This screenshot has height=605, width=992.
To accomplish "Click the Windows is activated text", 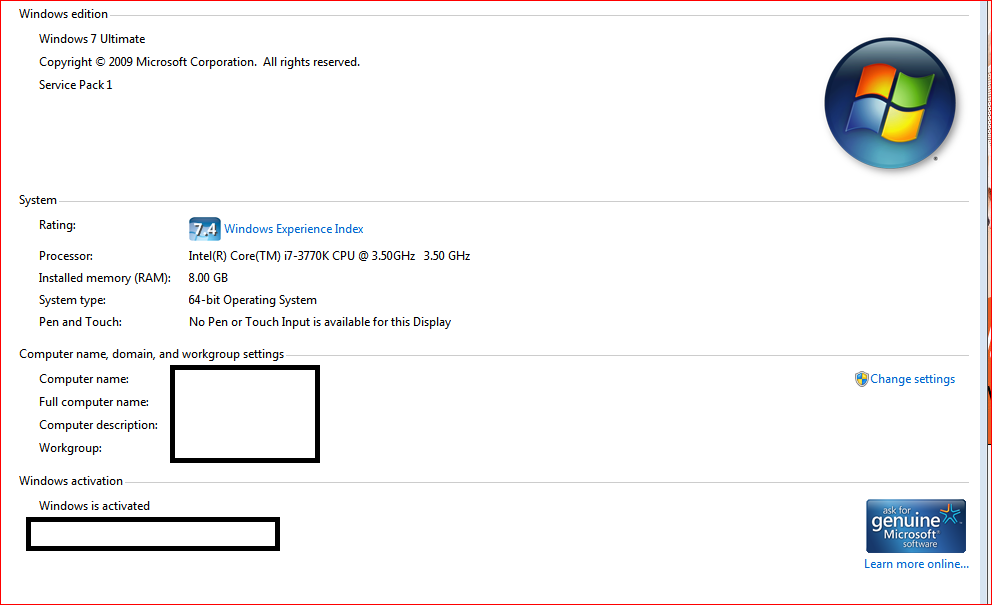I will (x=94, y=506).
